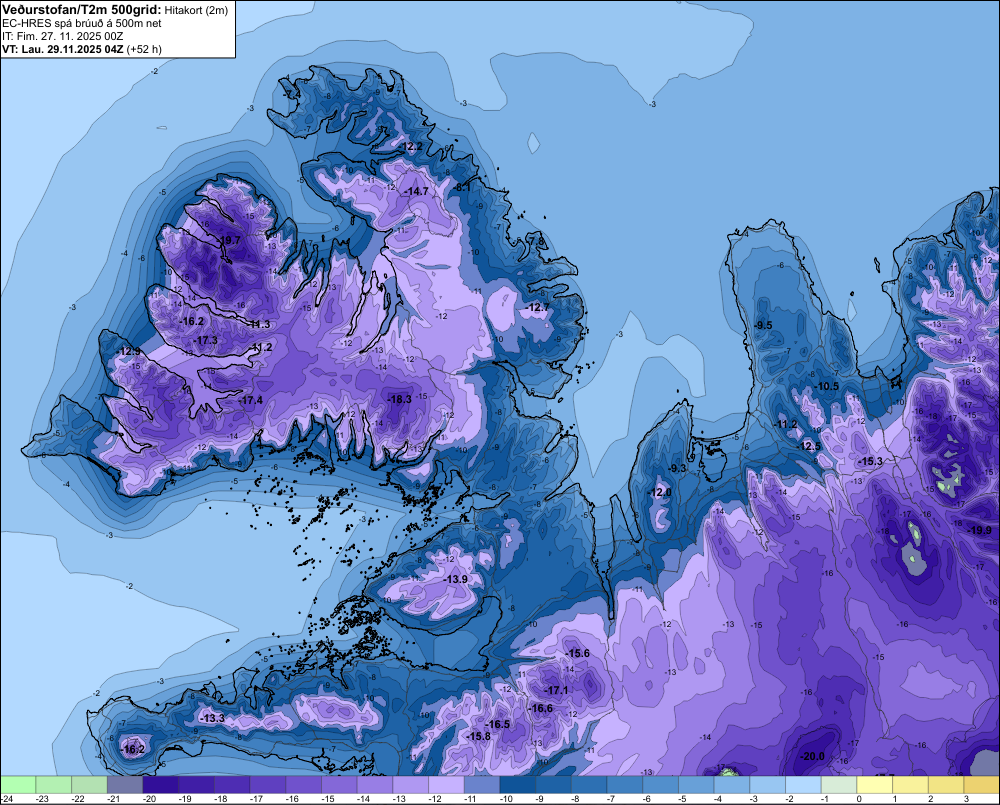Pick the dark purple -20 legend swatch
The image size is (1000, 805).
pyautogui.click(x=161, y=784)
